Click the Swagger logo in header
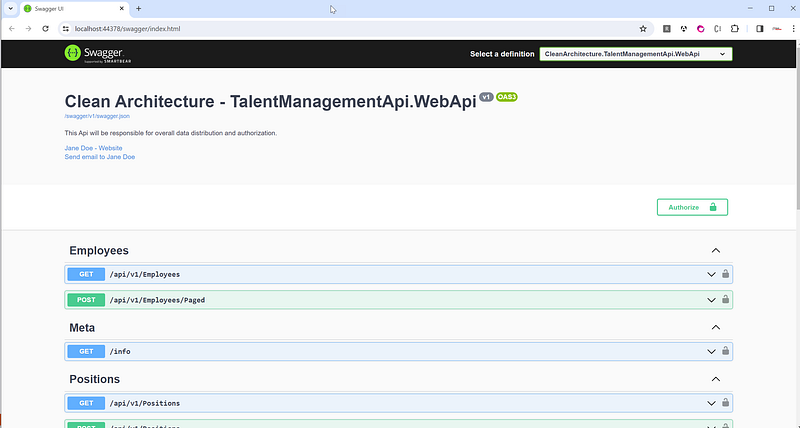This screenshot has width=800, height=428. pos(97,54)
